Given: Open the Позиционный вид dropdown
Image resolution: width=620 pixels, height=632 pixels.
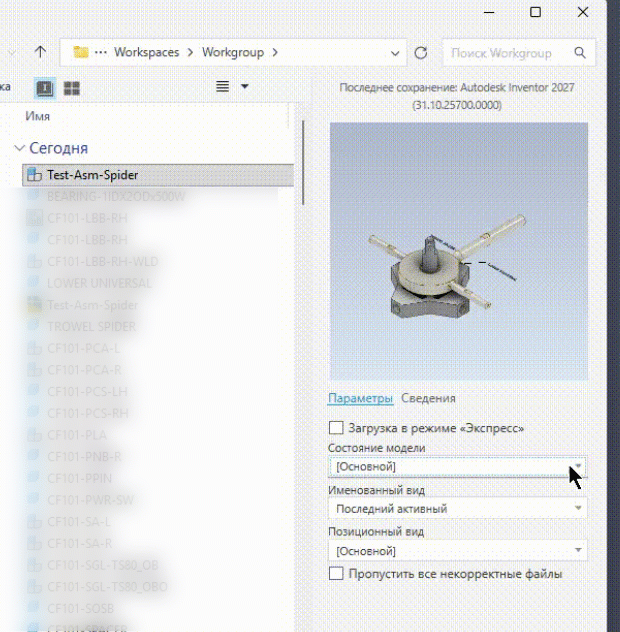Looking at the screenshot, I should point(458,551).
